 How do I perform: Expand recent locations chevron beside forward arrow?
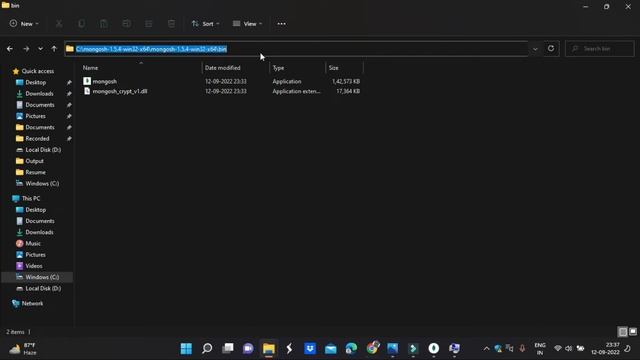tap(40, 49)
